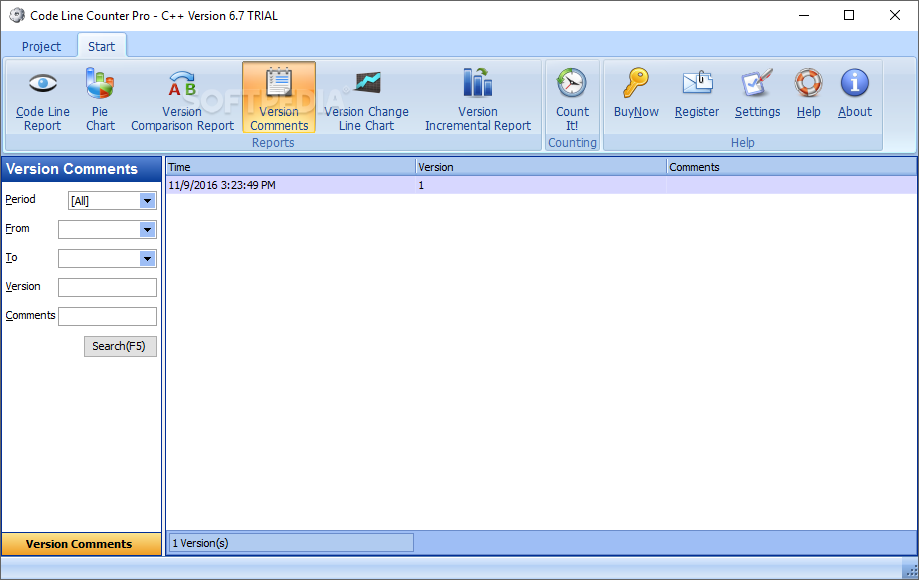Click the Comments input field
919x580 pixels.
tap(107, 316)
